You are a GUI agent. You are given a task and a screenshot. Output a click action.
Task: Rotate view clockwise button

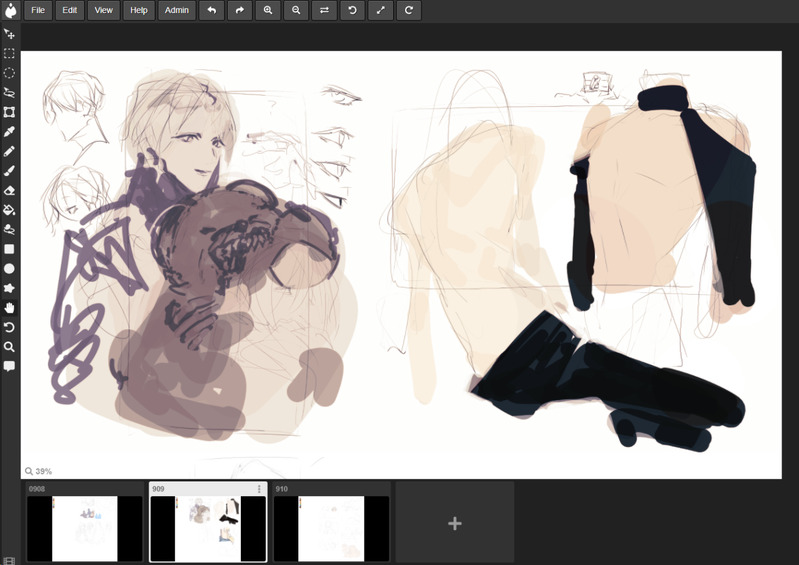pyautogui.click(x=409, y=10)
